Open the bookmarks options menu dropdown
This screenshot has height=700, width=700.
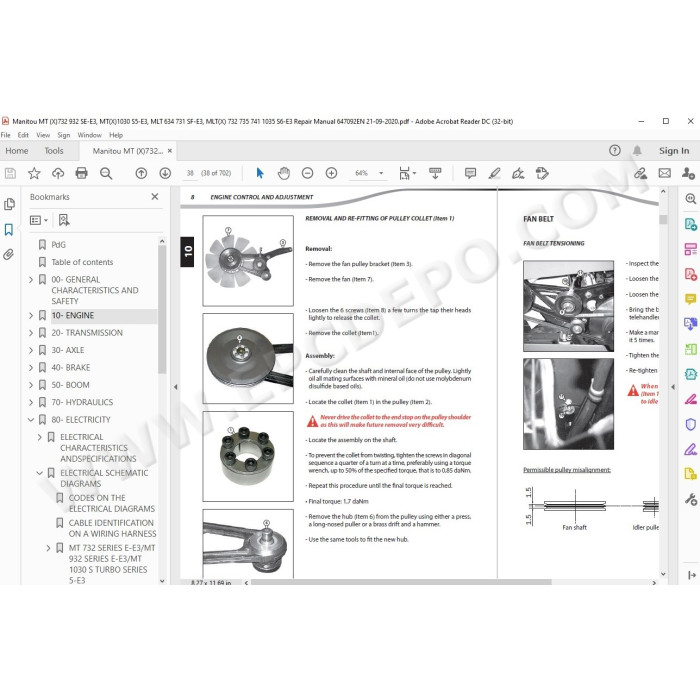coord(38,220)
